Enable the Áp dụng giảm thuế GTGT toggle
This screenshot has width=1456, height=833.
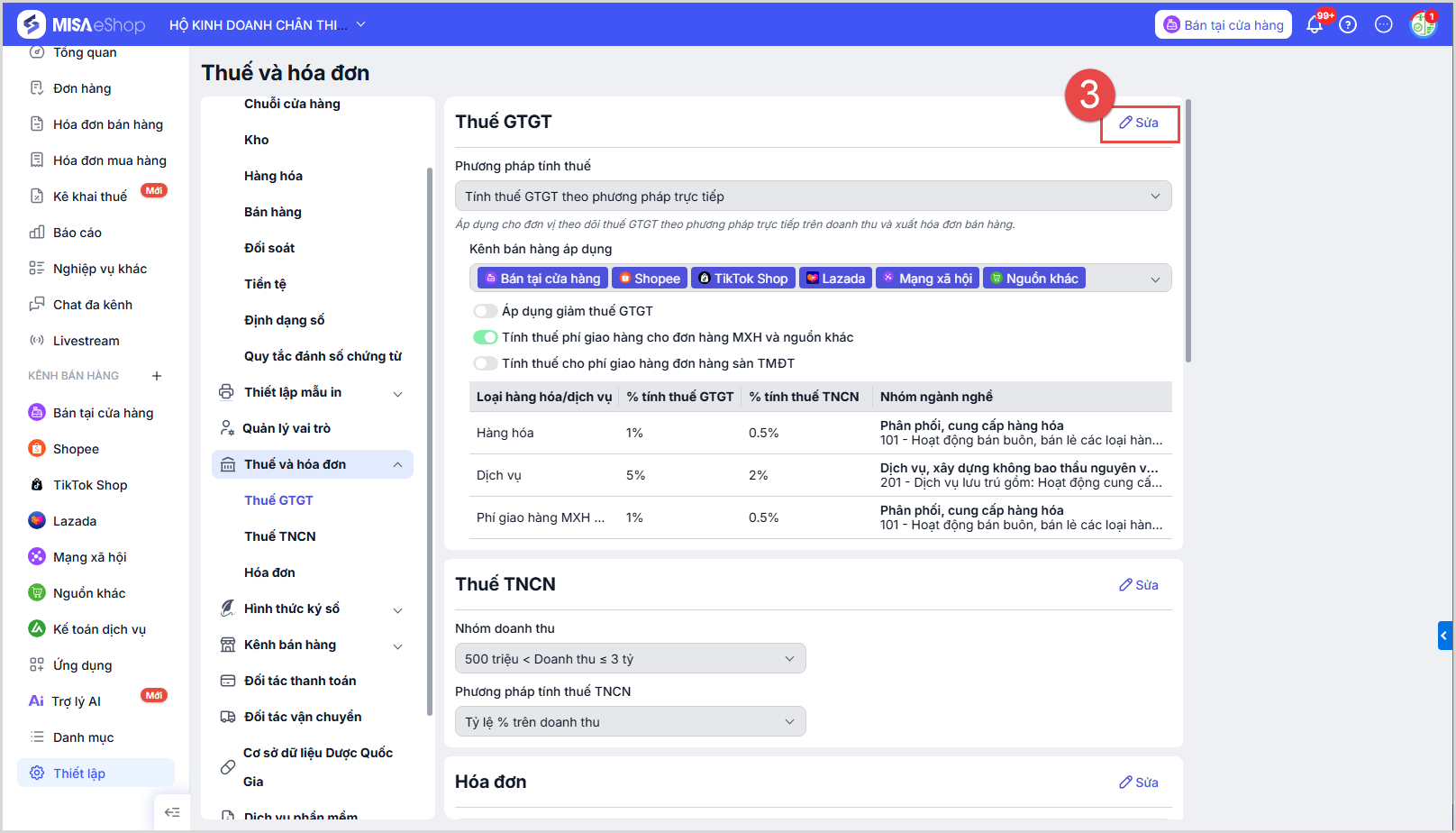pyautogui.click(x=486, y=311)
